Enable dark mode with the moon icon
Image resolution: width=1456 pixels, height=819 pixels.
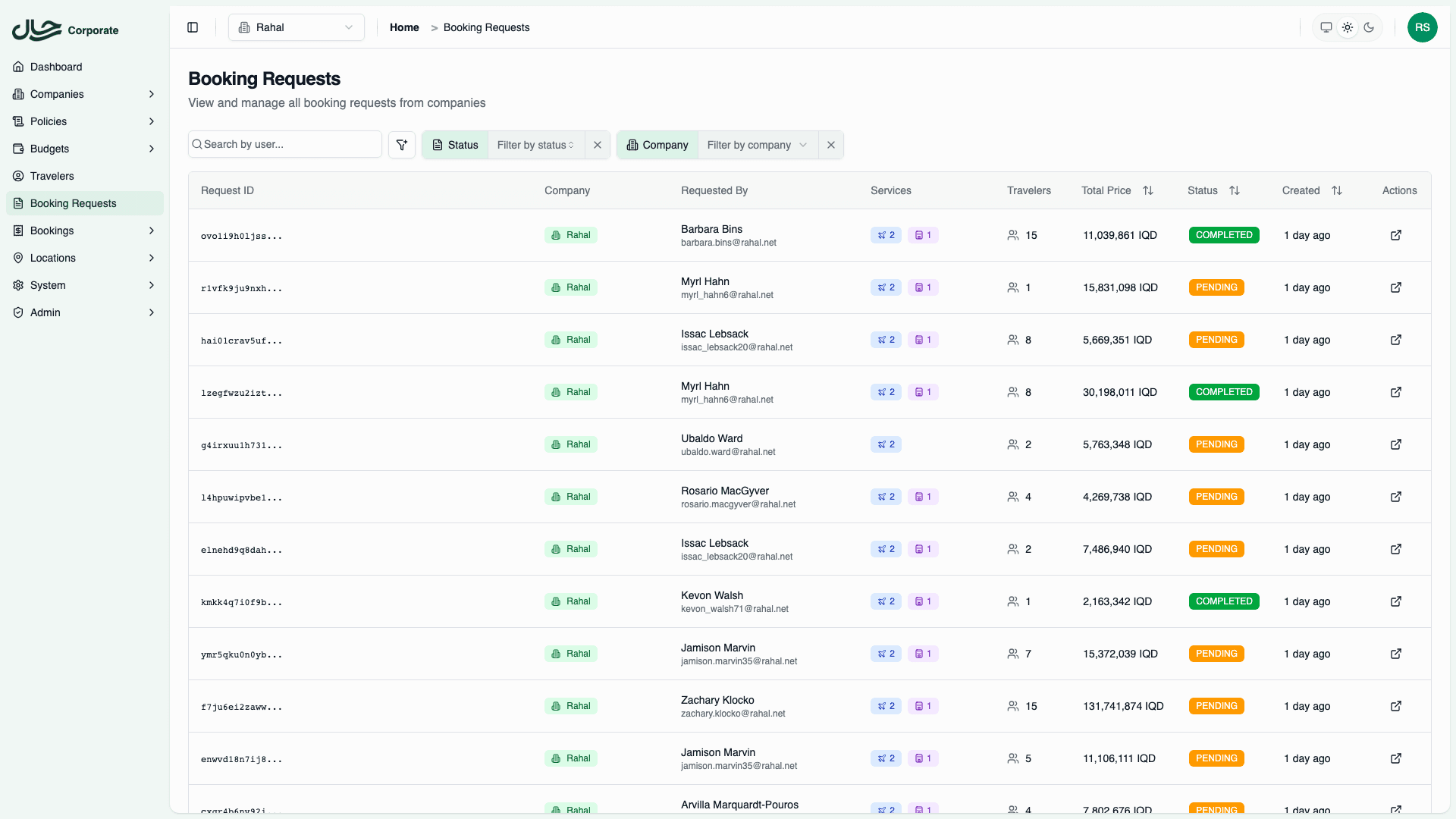[1370, 27]
